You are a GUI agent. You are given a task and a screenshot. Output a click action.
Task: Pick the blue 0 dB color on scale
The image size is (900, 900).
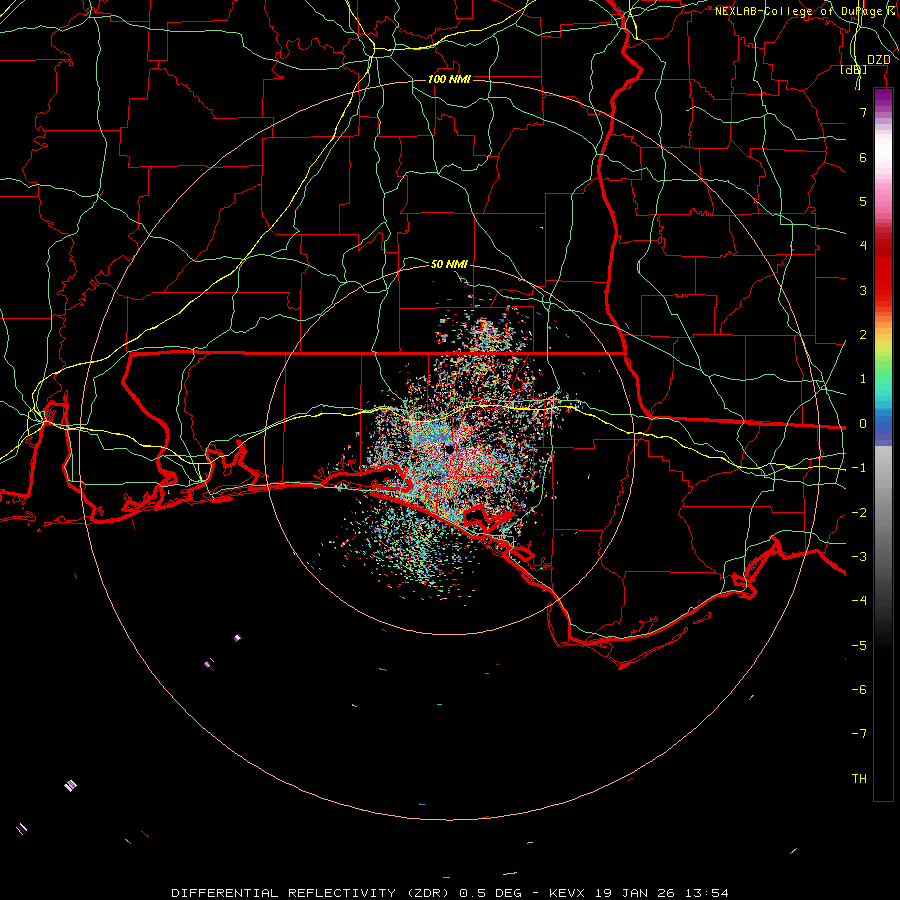pos(883,424)
